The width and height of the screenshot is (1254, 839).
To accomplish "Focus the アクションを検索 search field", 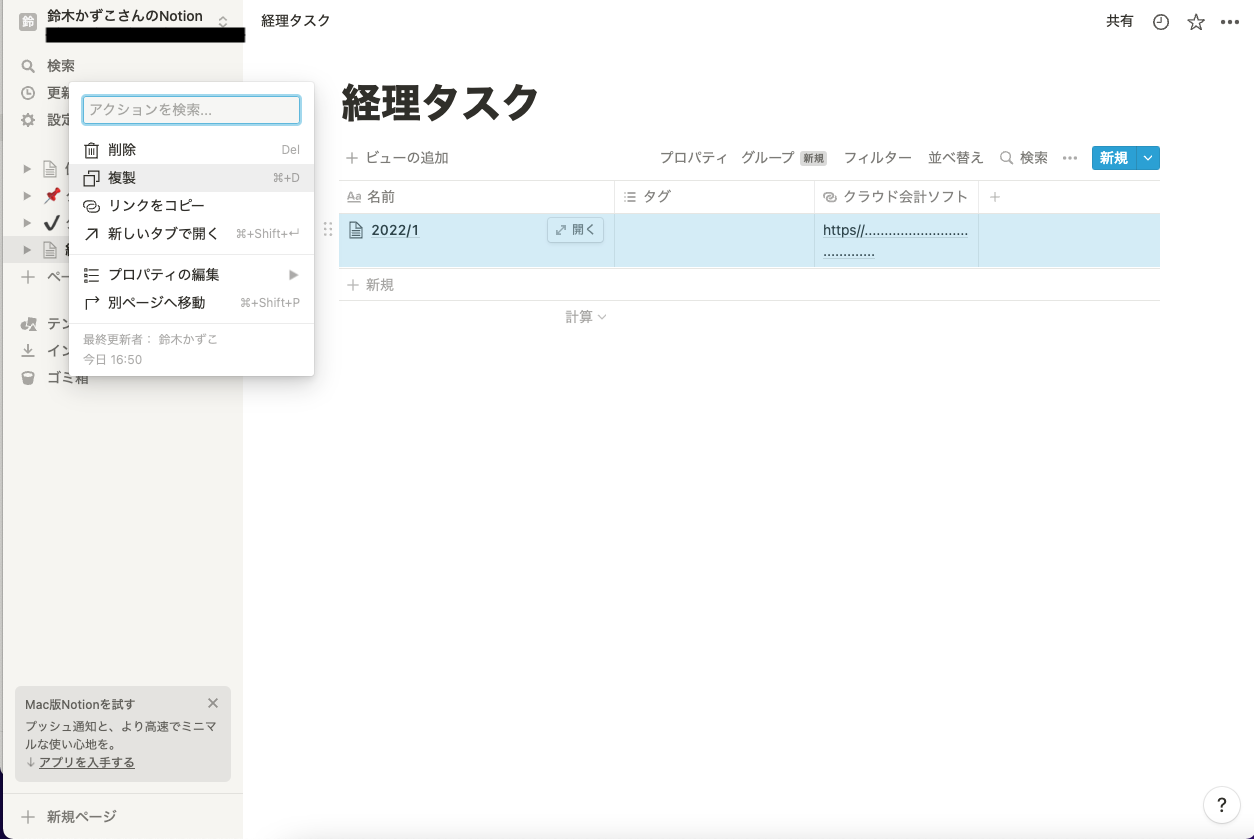I will point(192,110).
